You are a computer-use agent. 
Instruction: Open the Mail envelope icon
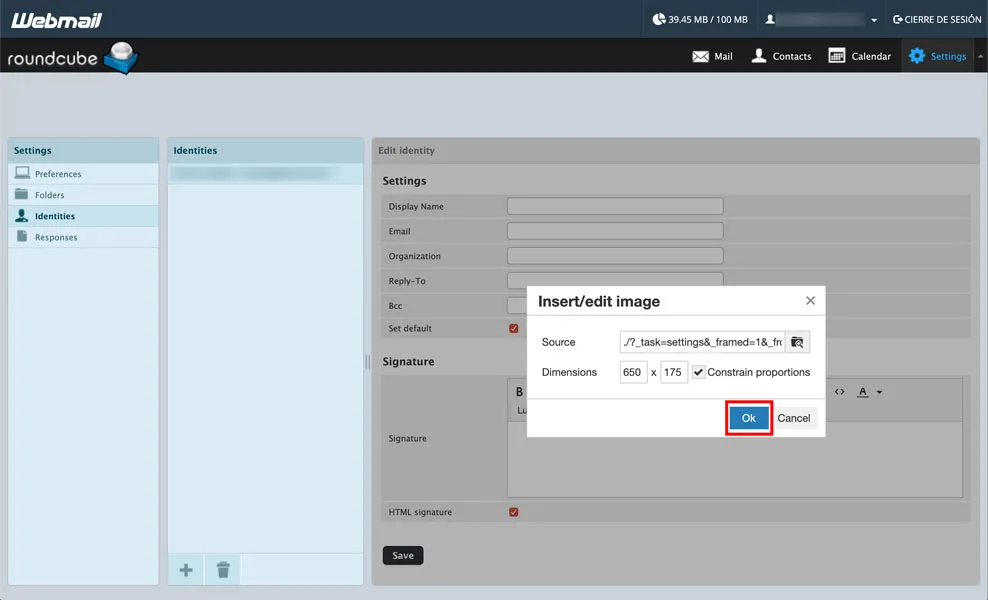[700, 56]
